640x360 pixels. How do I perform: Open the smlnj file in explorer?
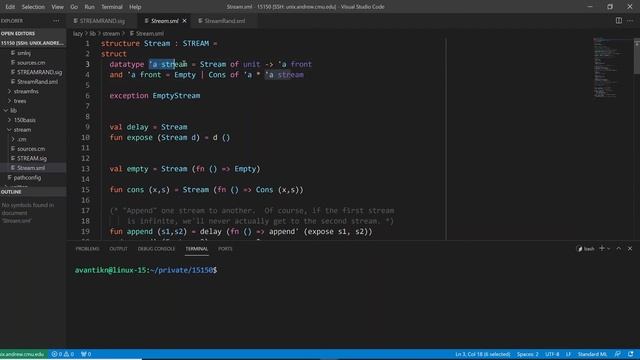point(24,53)
